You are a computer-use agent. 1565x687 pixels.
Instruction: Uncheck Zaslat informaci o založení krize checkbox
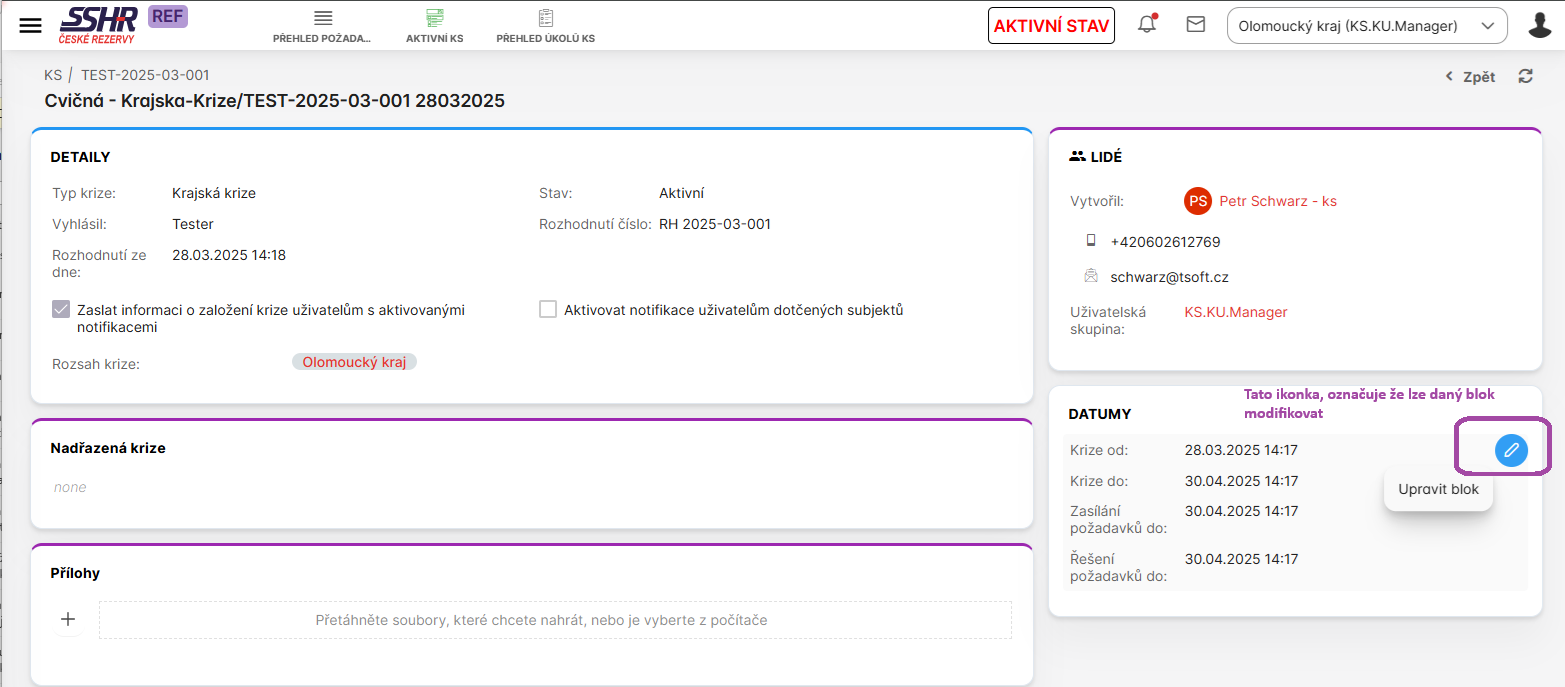(x=61, y=310)
